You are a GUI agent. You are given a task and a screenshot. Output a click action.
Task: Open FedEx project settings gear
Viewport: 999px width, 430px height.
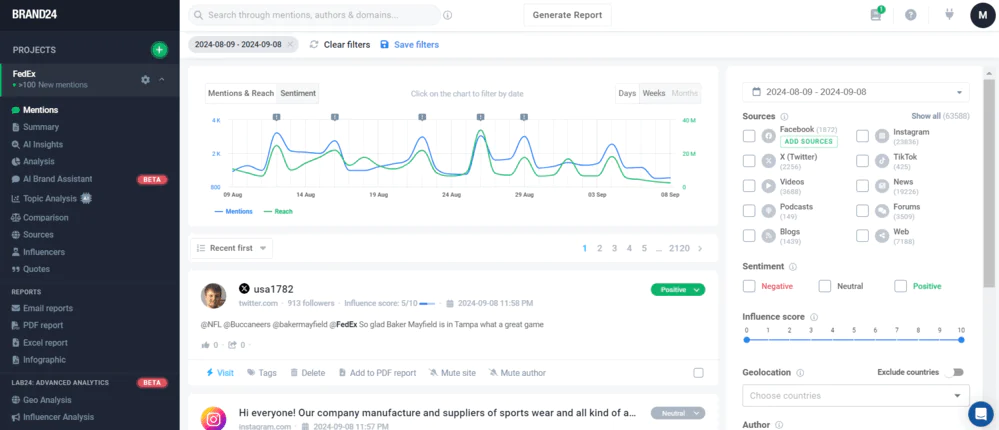146,79
